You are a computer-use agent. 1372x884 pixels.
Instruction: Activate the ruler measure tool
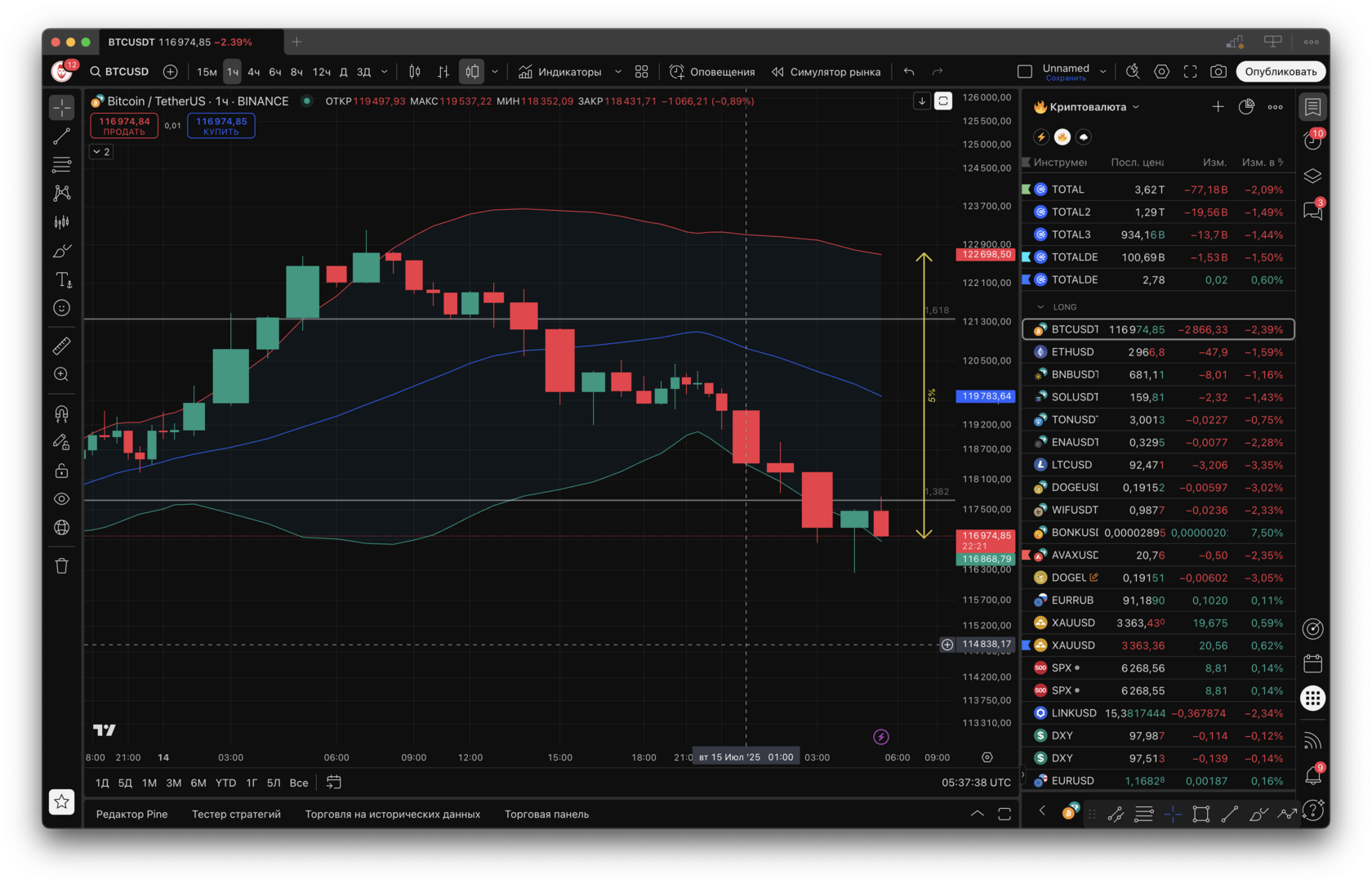[62, 346]
